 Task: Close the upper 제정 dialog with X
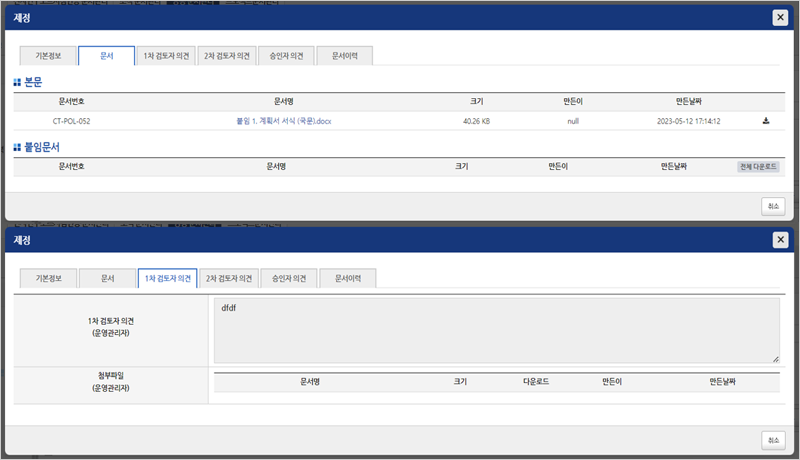780,18
